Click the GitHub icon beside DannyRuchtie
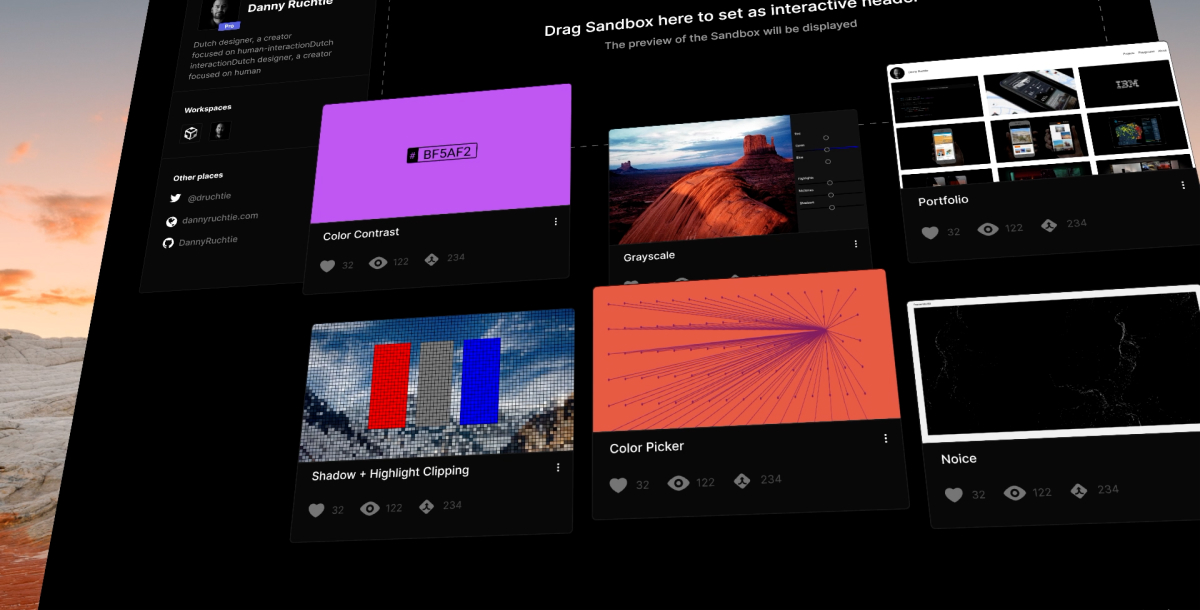 click(x=169, y=242)
